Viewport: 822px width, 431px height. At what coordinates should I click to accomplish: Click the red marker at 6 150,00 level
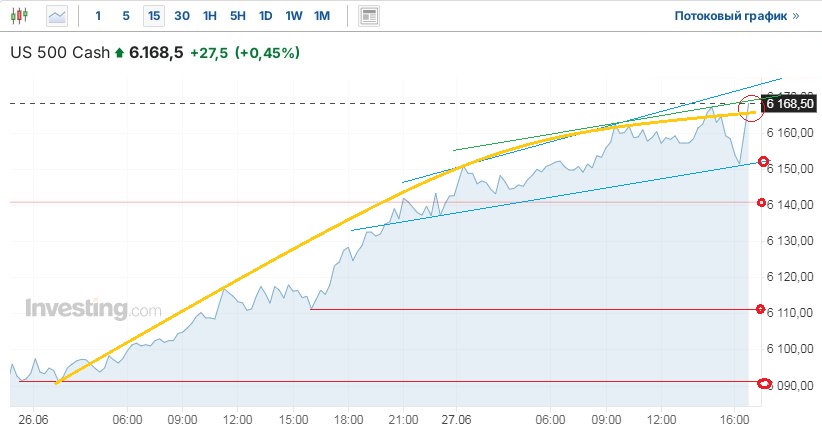[763, 162]
